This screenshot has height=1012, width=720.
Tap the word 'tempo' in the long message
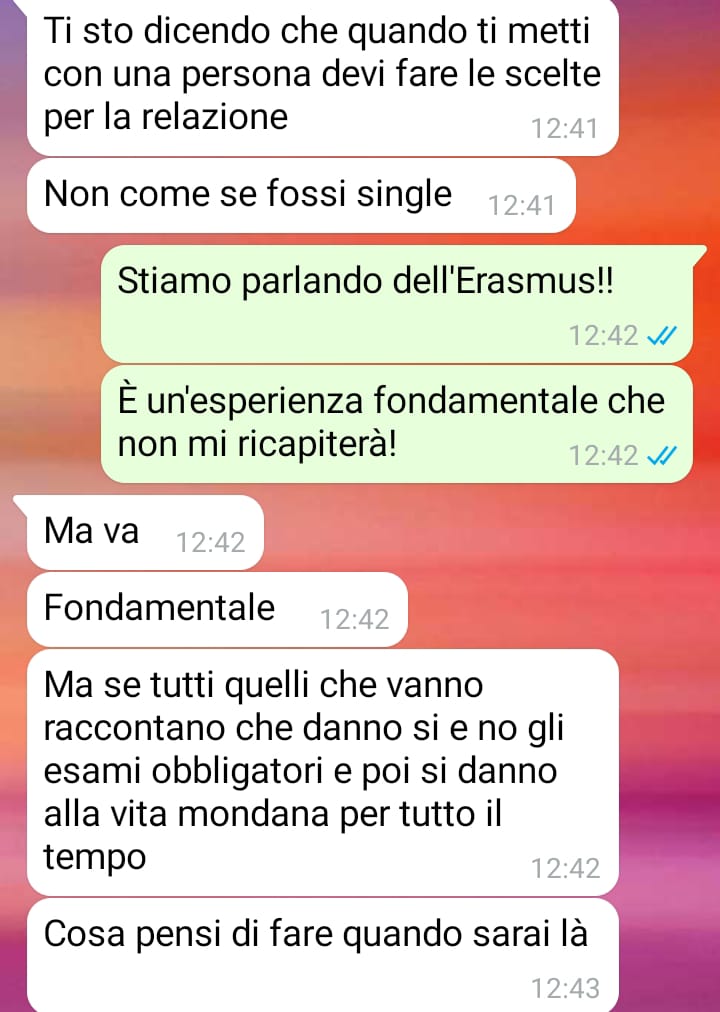point(95,858)
